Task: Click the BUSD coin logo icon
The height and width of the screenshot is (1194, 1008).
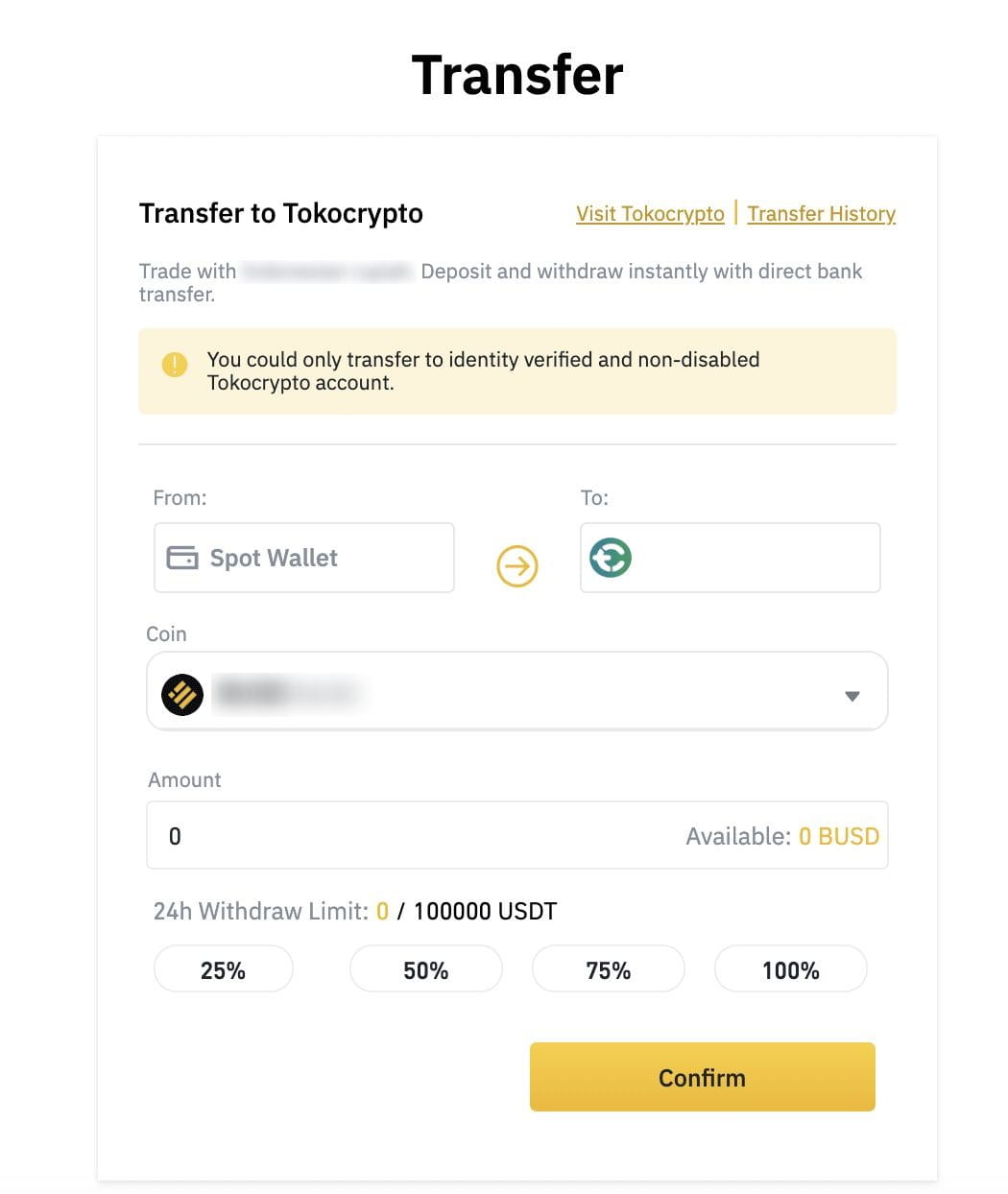Action: click(182, 694)
